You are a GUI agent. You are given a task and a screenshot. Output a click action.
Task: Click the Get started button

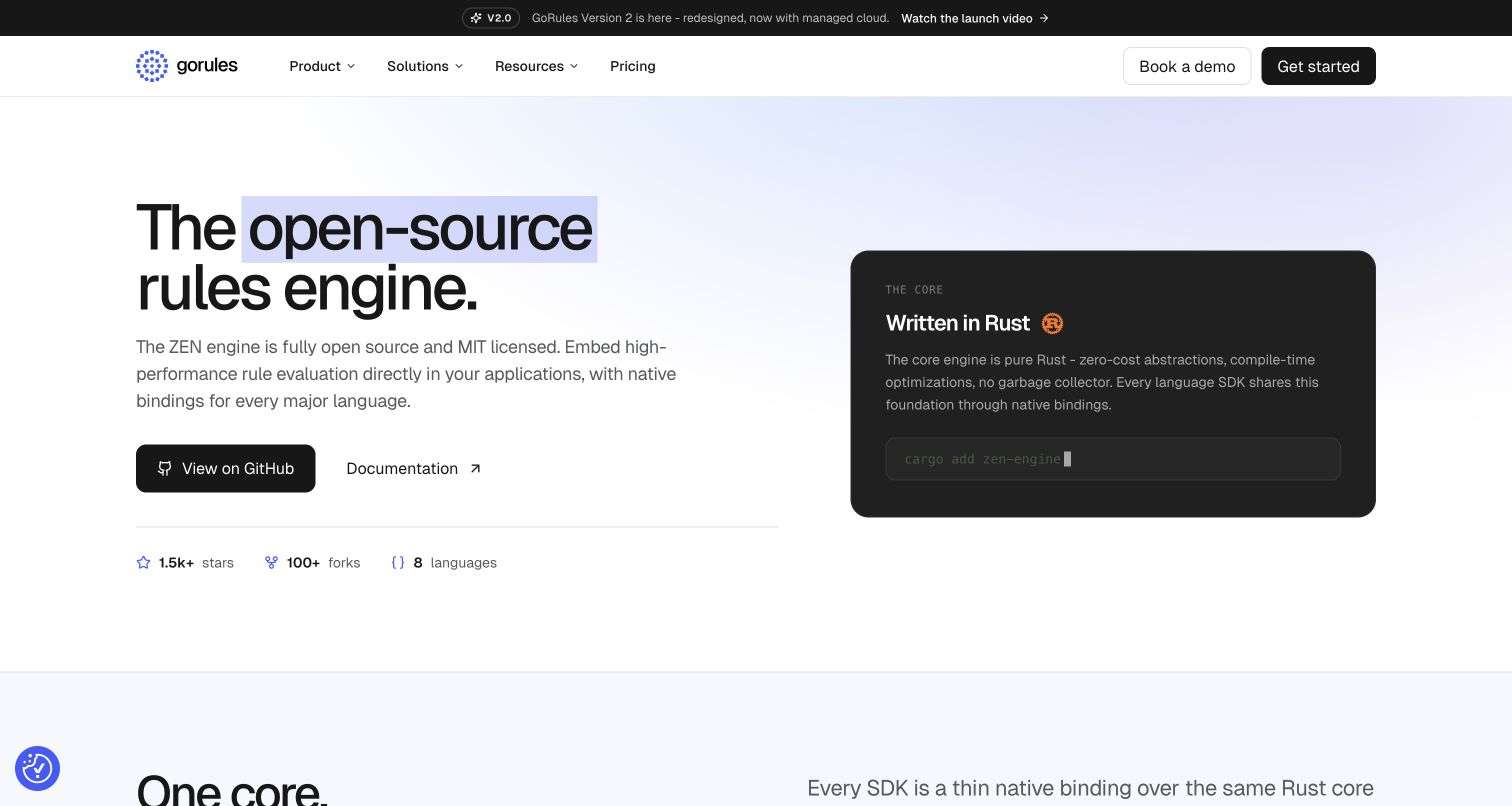[x=1318, y=66]
